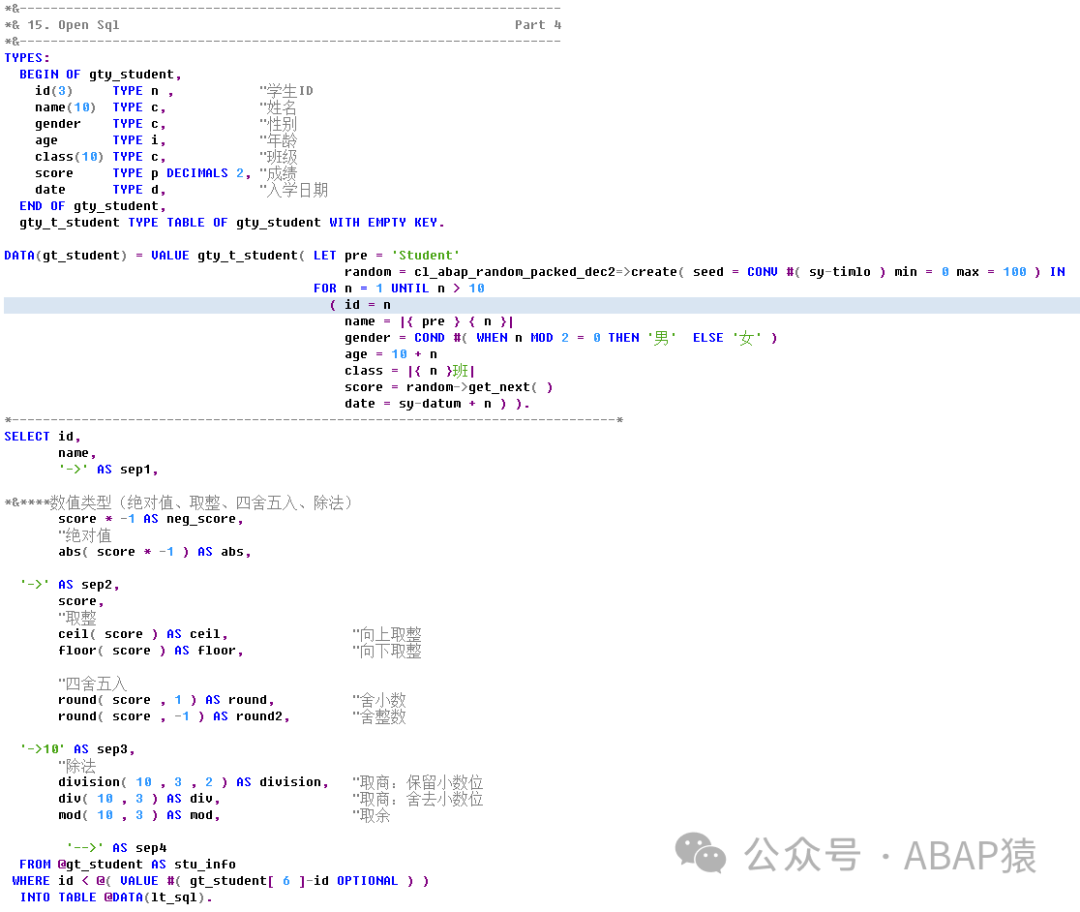Image resolution: width=1080 pixels, height=912 pixels.
Task: Click 'END OF gty_student,' line
Action: 93,206
